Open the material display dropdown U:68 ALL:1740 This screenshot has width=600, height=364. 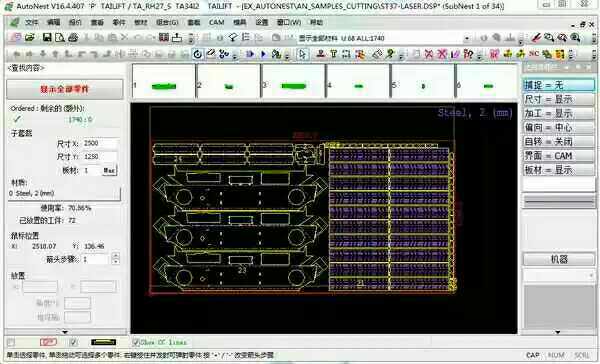pyautogui.click(x=466, y=38)
